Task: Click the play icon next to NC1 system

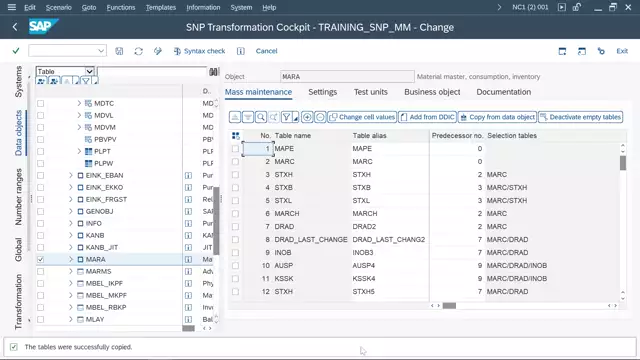Action: point(562,7)
